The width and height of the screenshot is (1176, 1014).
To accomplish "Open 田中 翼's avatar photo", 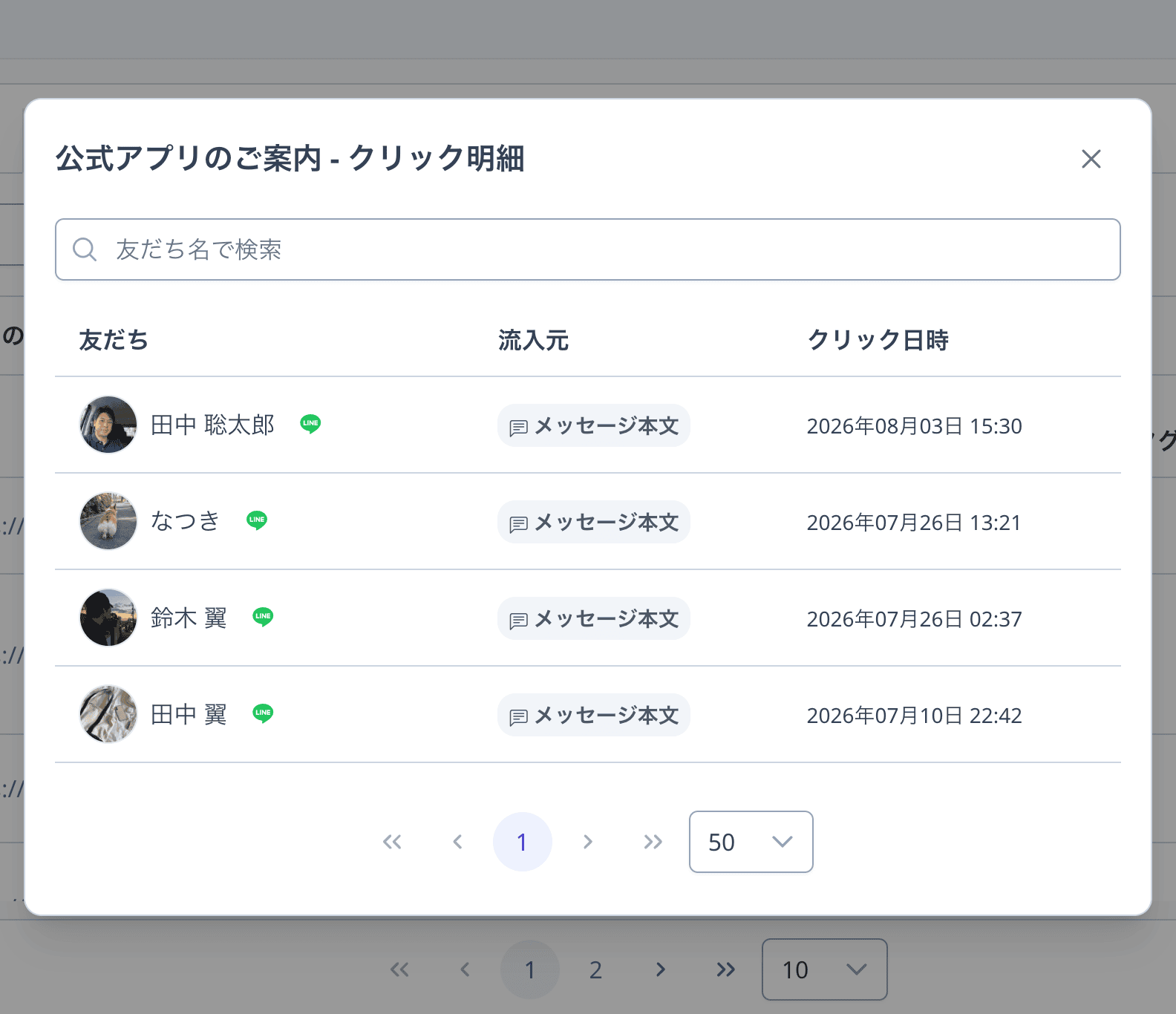I will click(108, 714).
